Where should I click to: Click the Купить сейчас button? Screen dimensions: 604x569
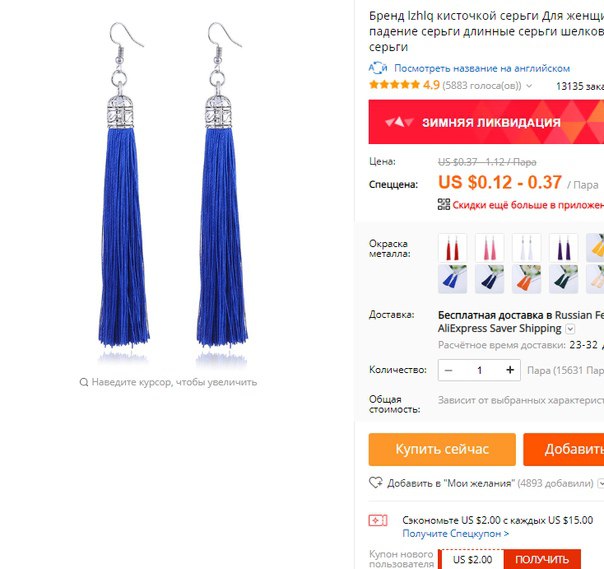[442, 449]
